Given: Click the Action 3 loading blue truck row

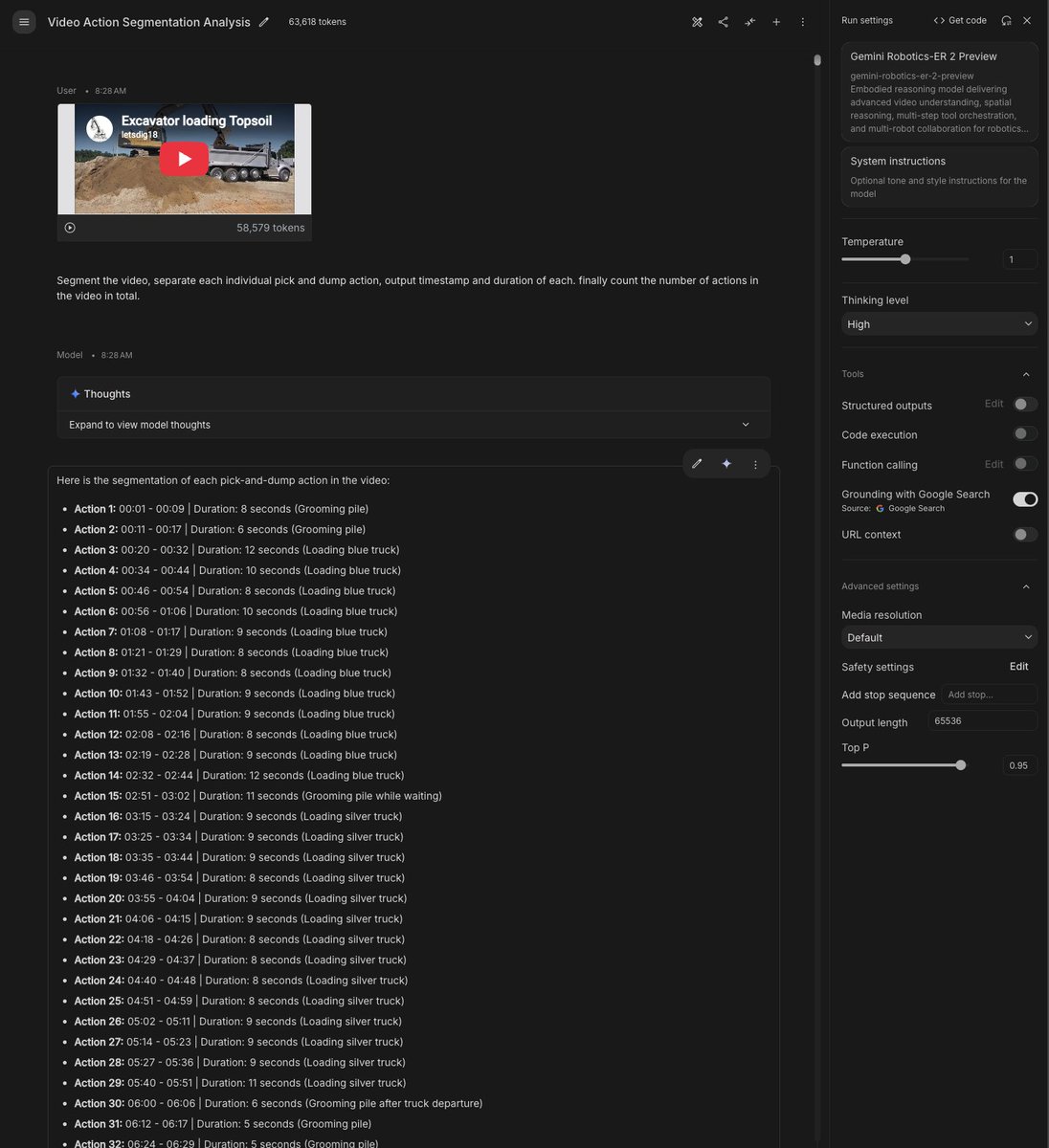Looking at the screenshot, I should point(237,550).
